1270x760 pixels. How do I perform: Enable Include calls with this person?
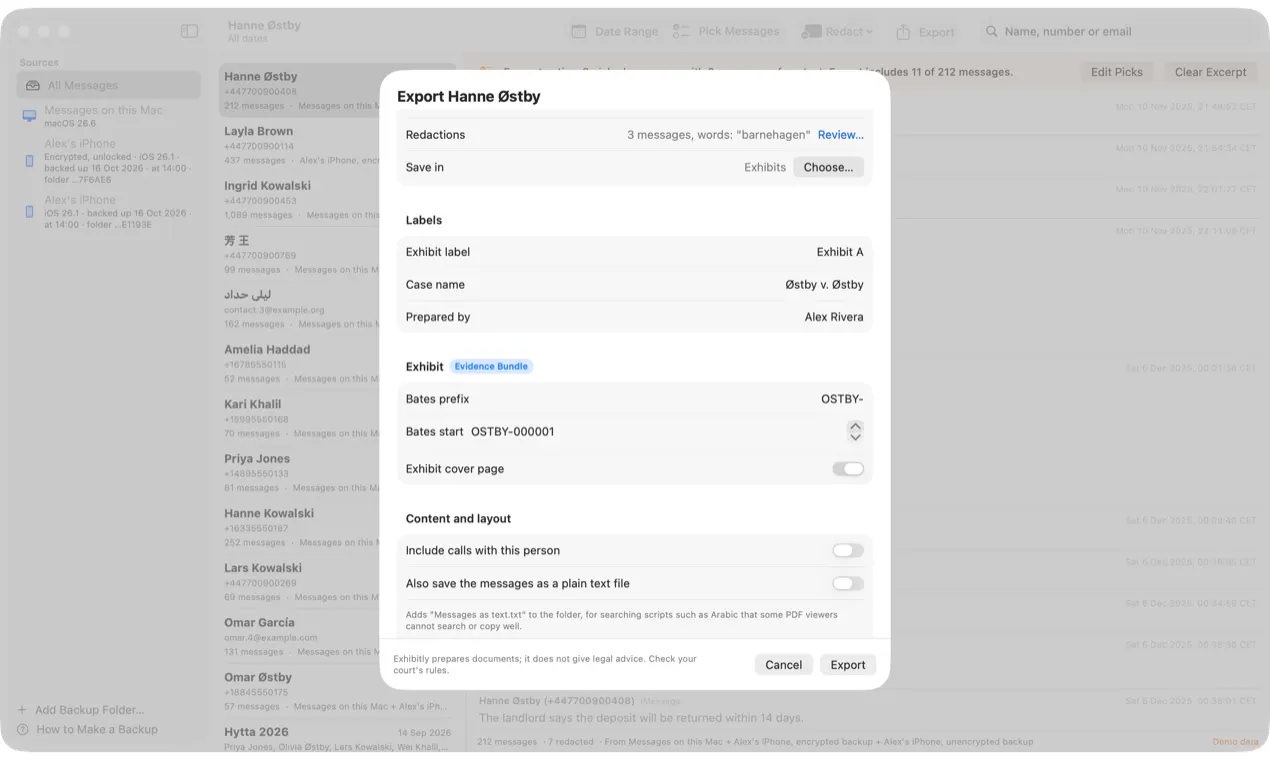pyautogui.click(x=848, y=551)
